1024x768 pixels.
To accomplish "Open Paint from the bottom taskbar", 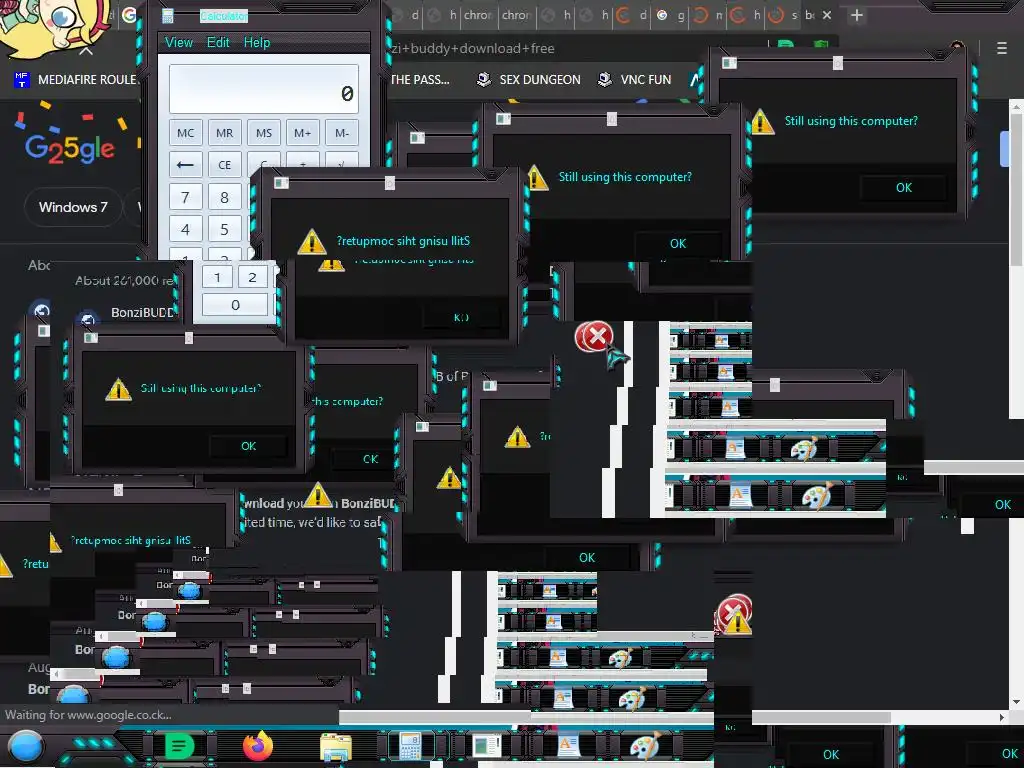I will point(645,745).
